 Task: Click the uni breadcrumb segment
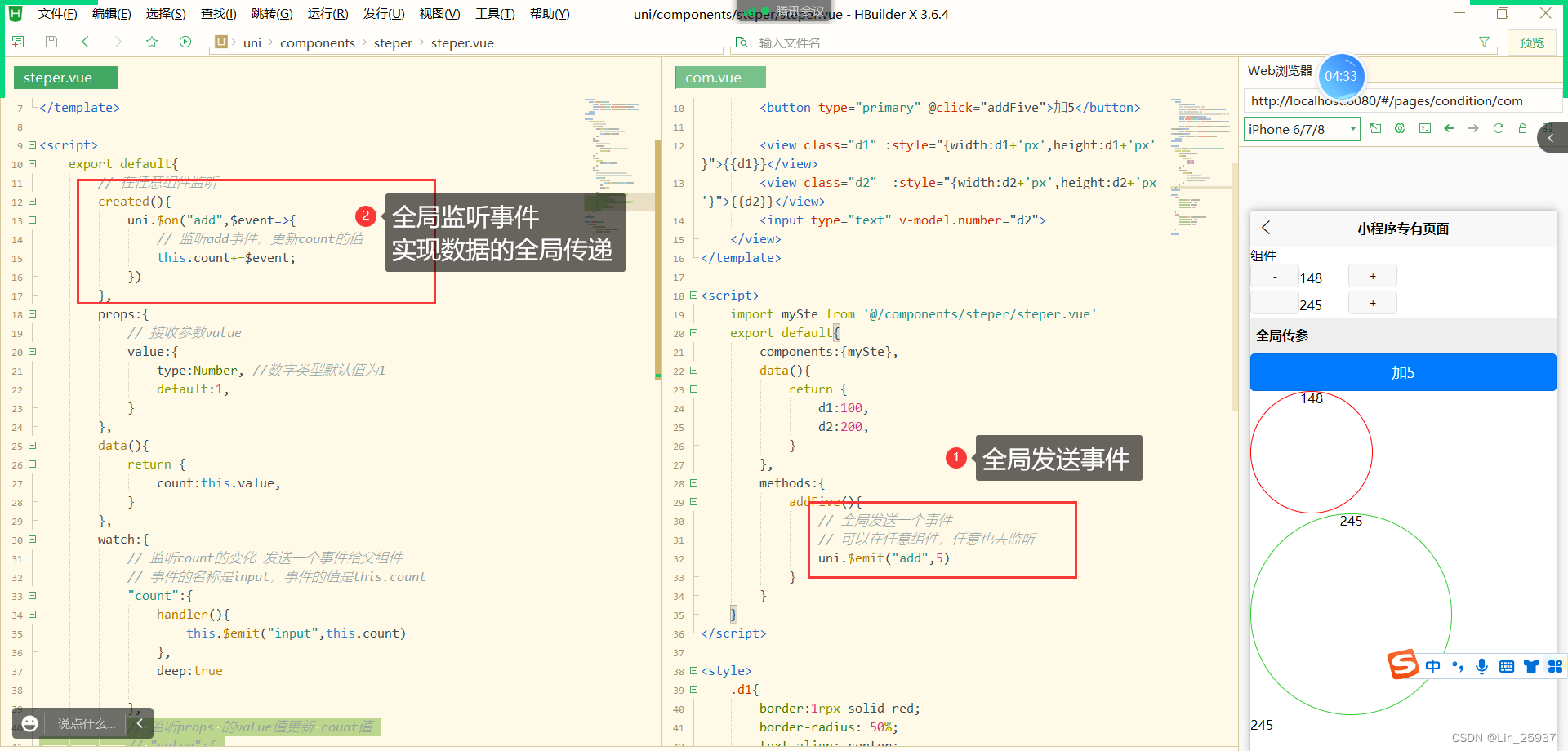tap(252, 42)
